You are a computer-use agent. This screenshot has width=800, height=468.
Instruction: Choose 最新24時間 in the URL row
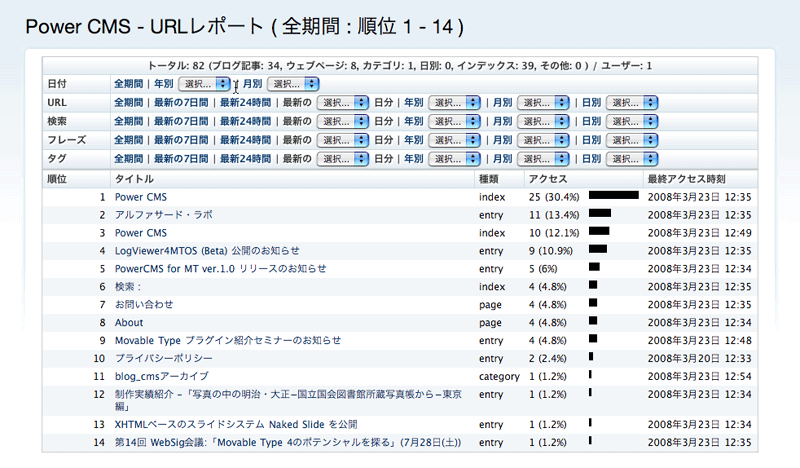pyautogui.click(x=245, y=103)
